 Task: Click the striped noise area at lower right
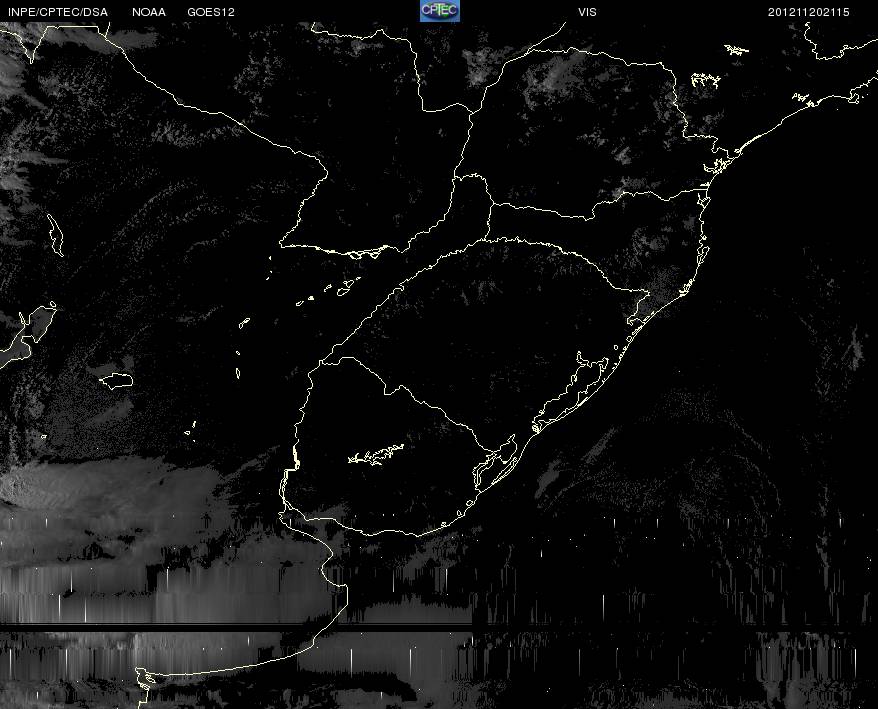pyautogui.click(x=672, y=616)
